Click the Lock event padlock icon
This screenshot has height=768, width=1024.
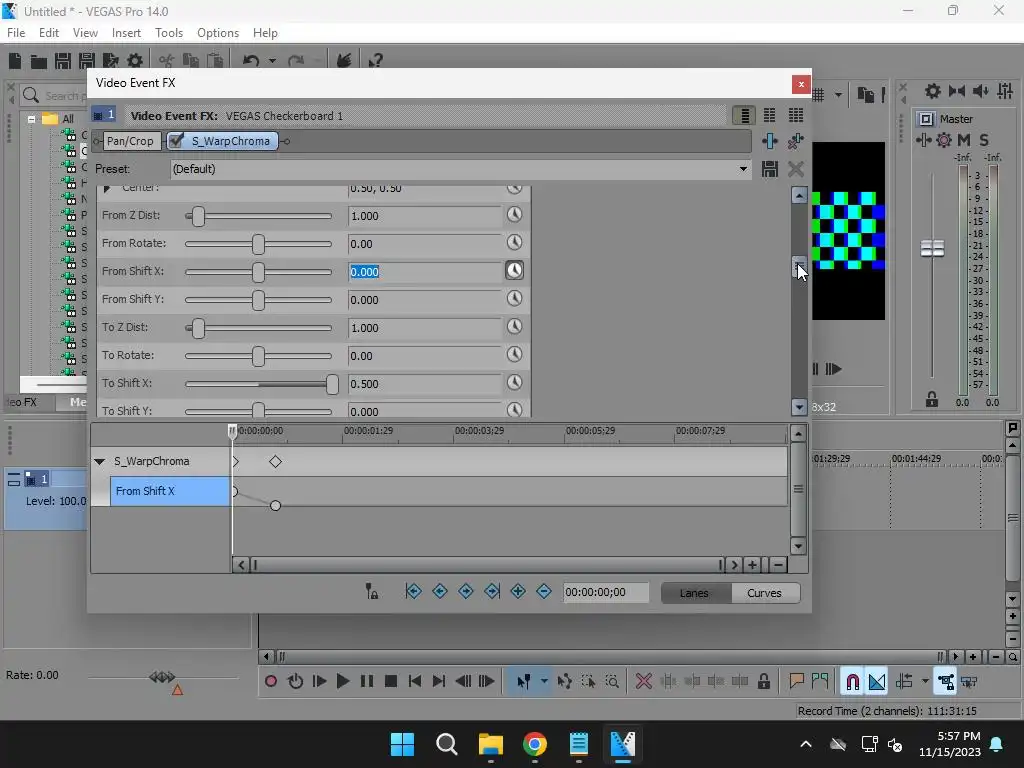[763, 681]
